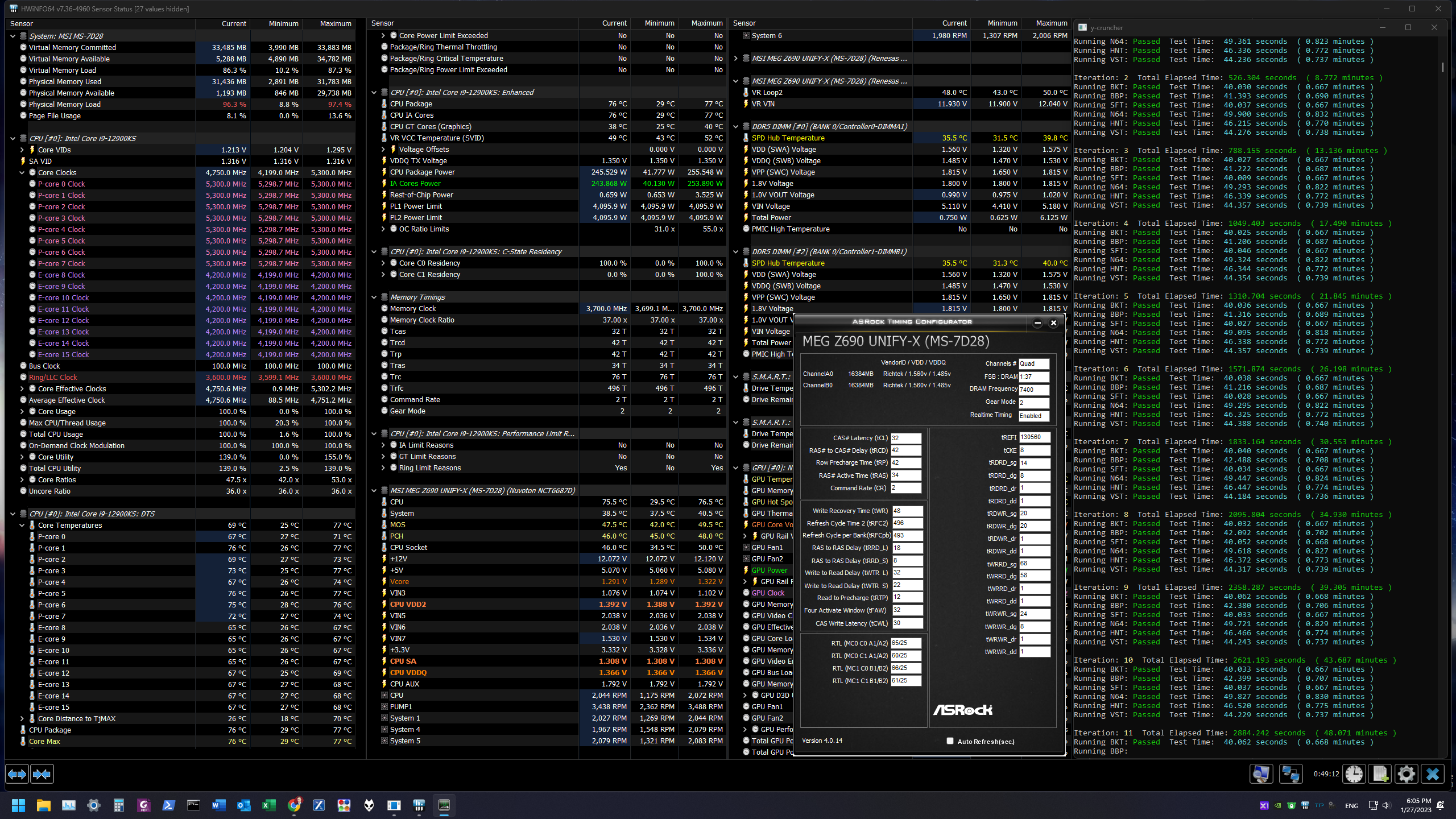Click the Refresh Cycle Time 2 (tRFC2) field
Screen dimensions: 1456x819
point(907,523)
